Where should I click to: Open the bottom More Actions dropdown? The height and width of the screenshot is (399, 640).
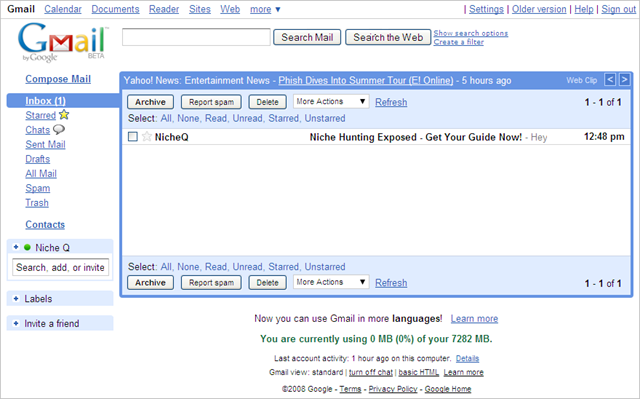(331, 282)
